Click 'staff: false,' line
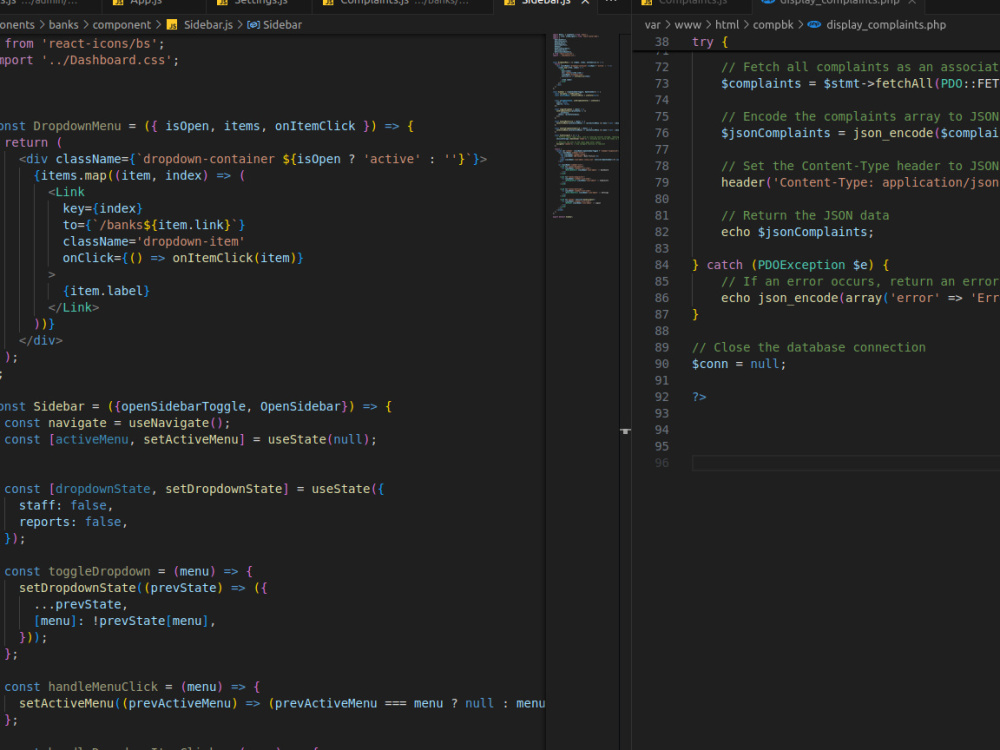The height and width of the screenshot is (750, 1000). pos(66,506)
